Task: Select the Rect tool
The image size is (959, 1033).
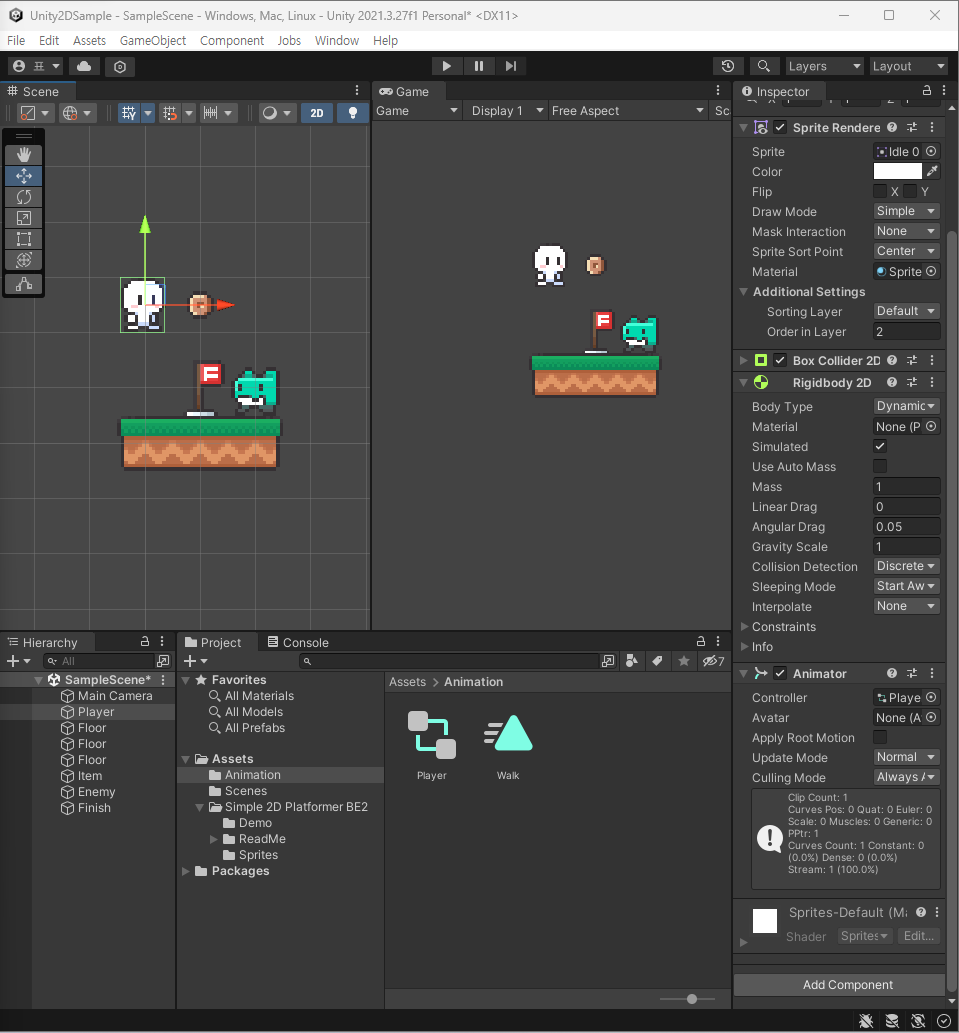Action: [x=24, y=239]
